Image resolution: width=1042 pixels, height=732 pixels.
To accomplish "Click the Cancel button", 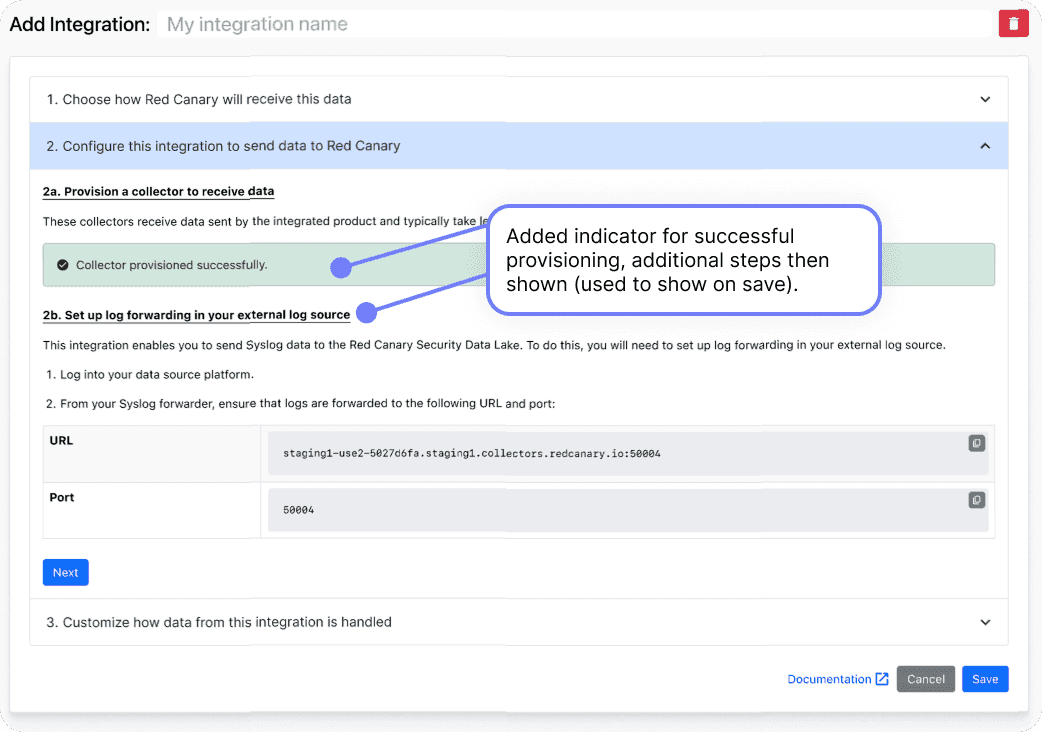I will pos(926,679).
